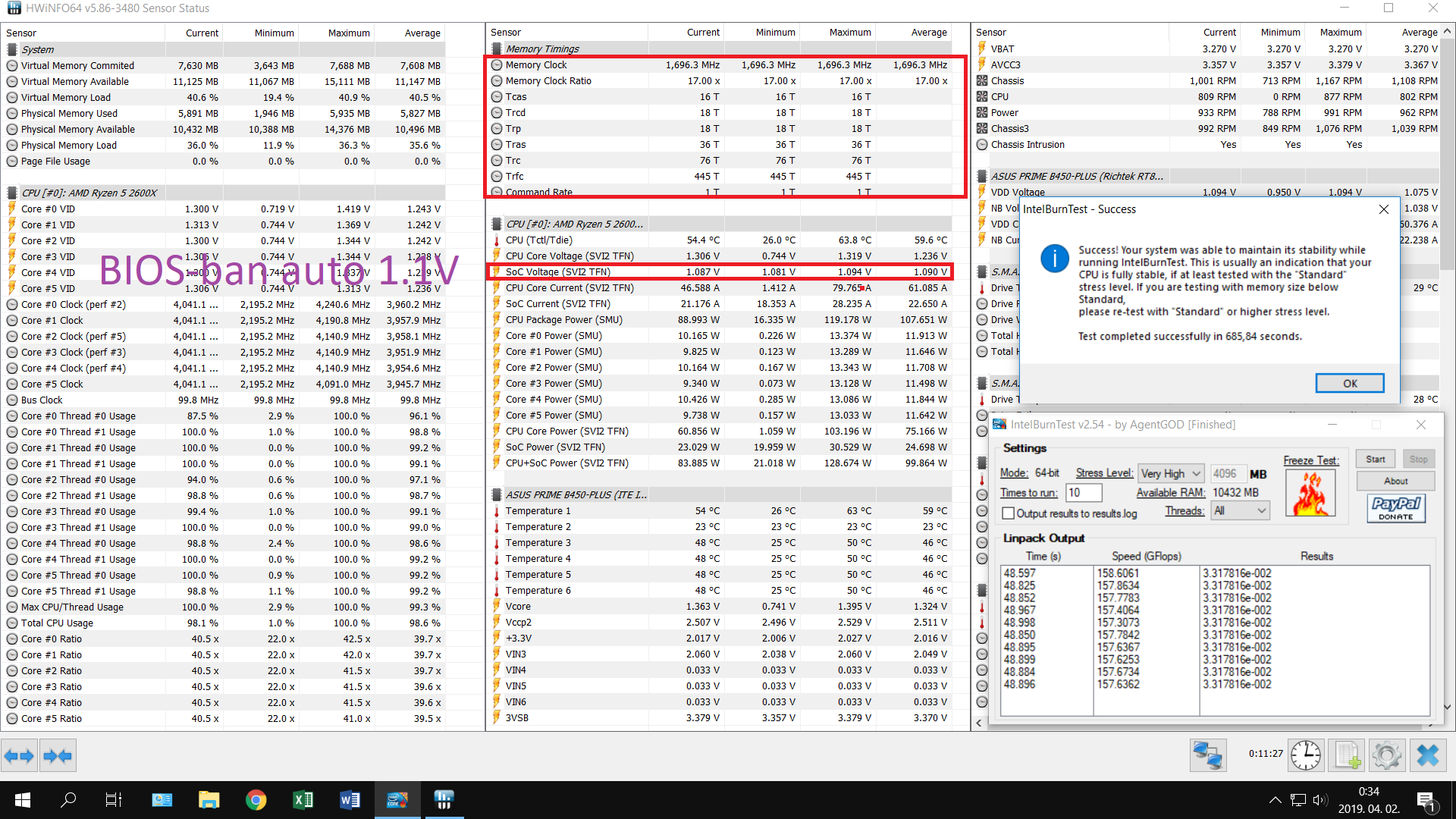Open the Windows Start menu
1456x819 pixels.
[x=22, y=800]
